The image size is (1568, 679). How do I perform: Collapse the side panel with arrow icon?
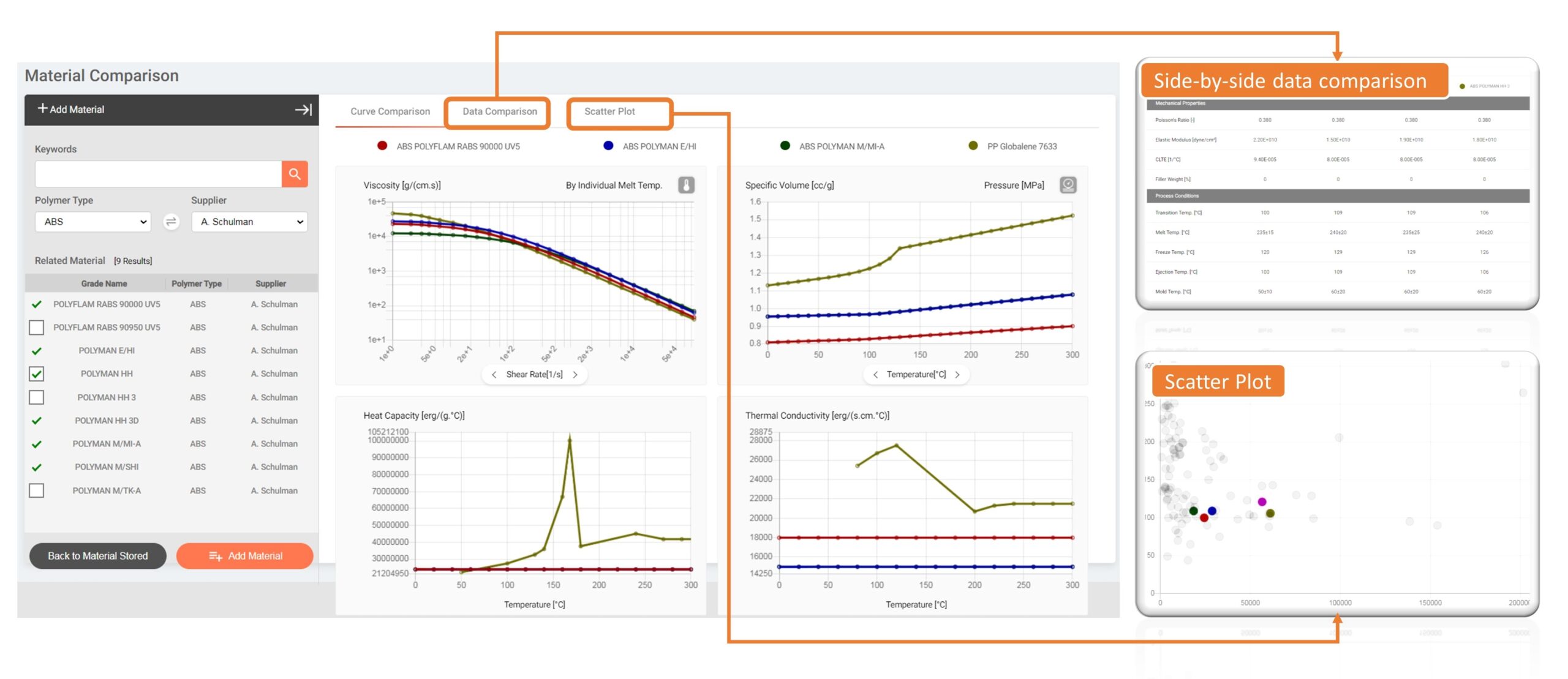tap(303, 110)
